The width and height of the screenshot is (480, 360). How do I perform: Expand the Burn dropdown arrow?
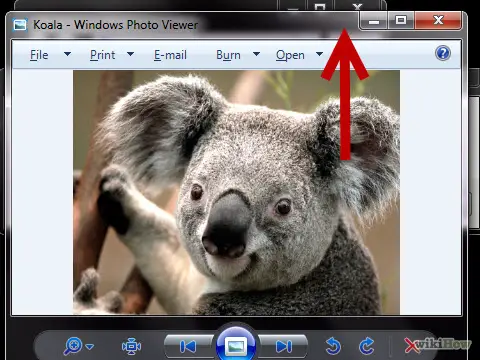[256, 54]
